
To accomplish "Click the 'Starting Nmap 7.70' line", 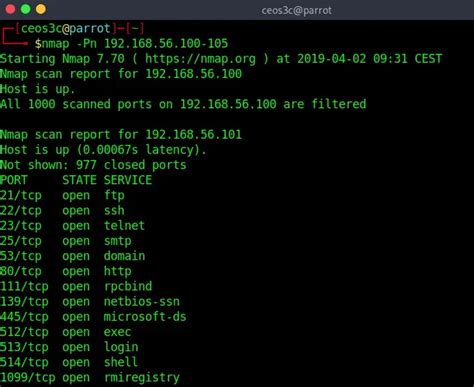I will click(x=221, y=59).
